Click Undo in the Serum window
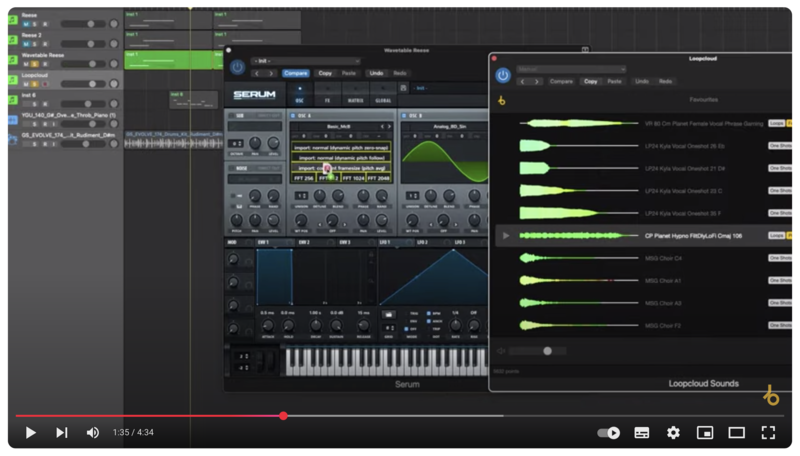 tap(376, 73)
